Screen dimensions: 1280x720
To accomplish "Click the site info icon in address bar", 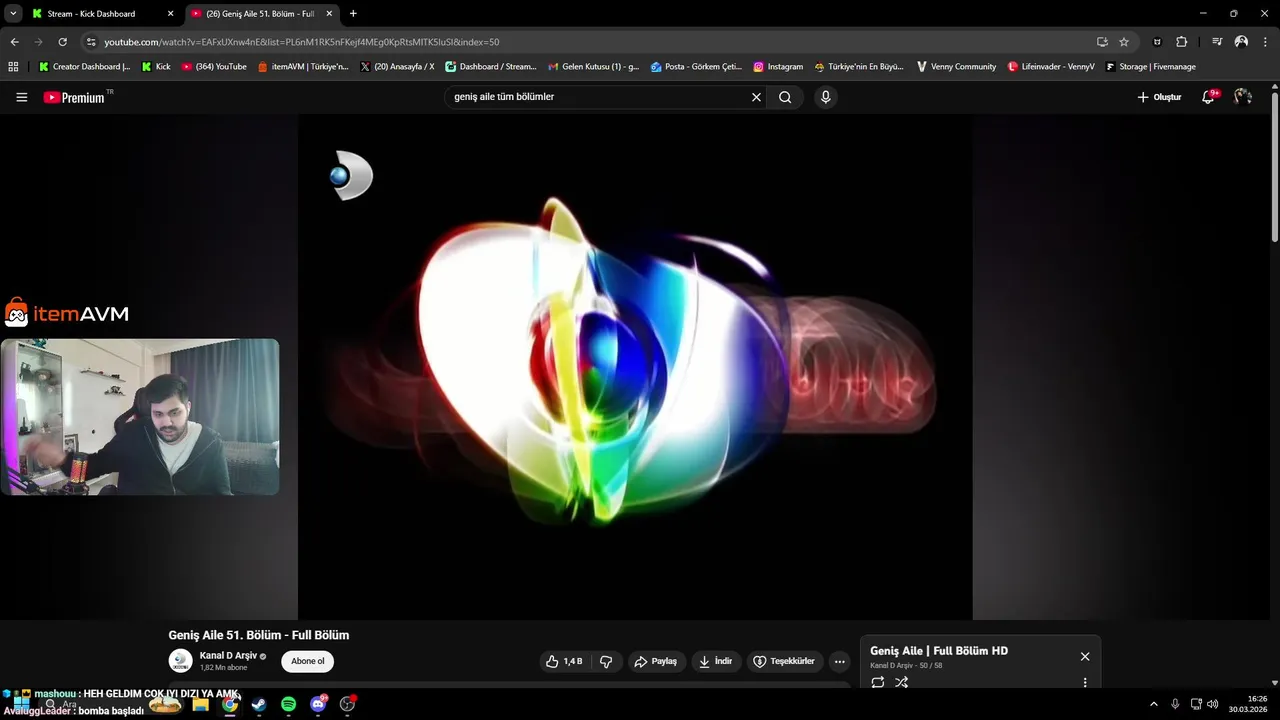I will [91, 42].
